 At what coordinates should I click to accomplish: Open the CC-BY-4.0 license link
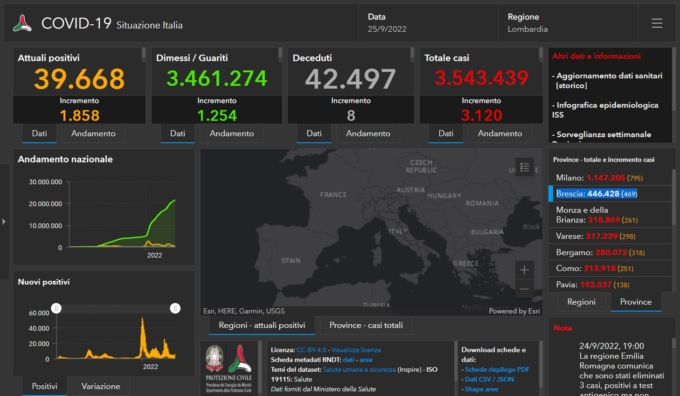click(311, 350)
